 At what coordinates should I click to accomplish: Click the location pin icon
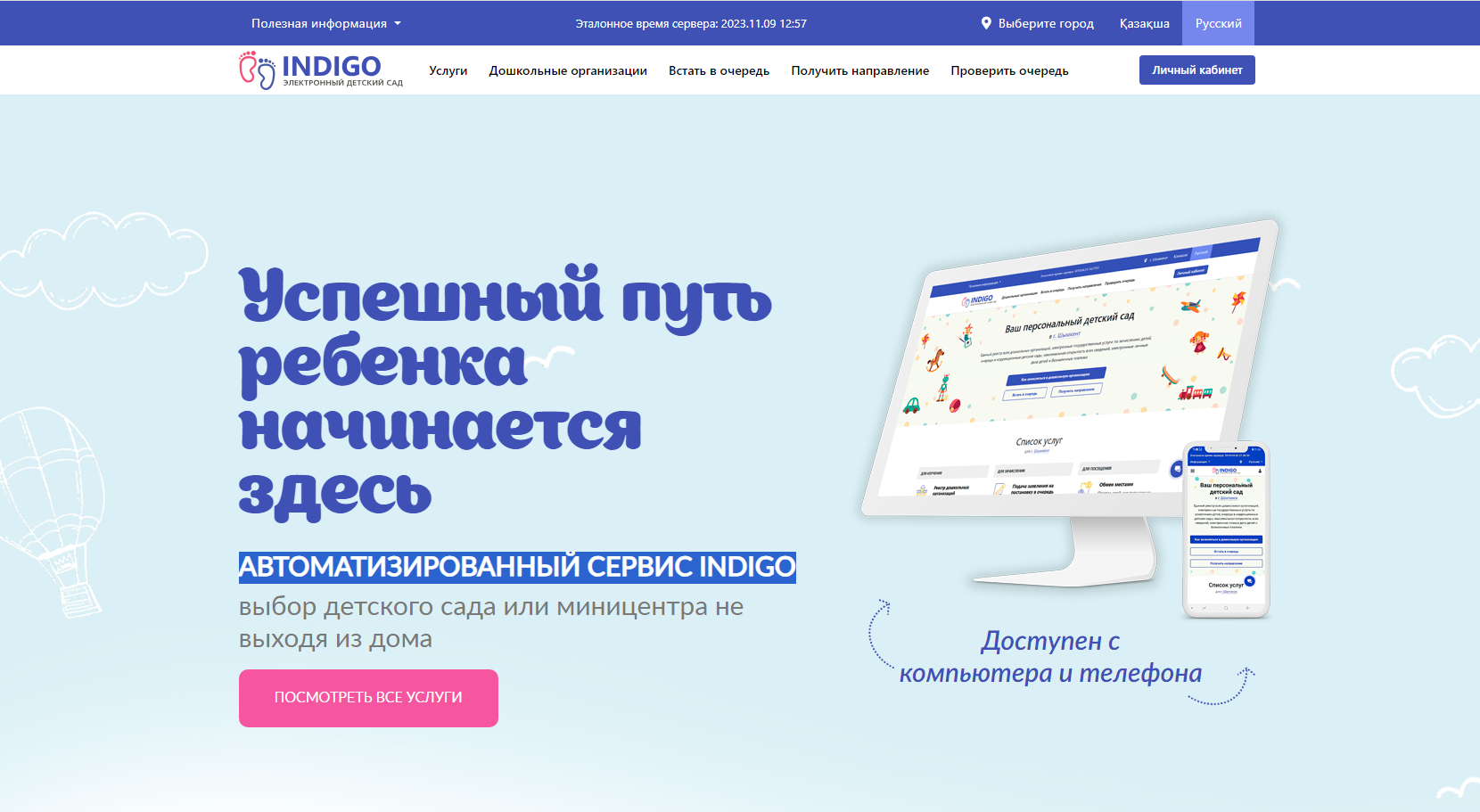[986, 23]
